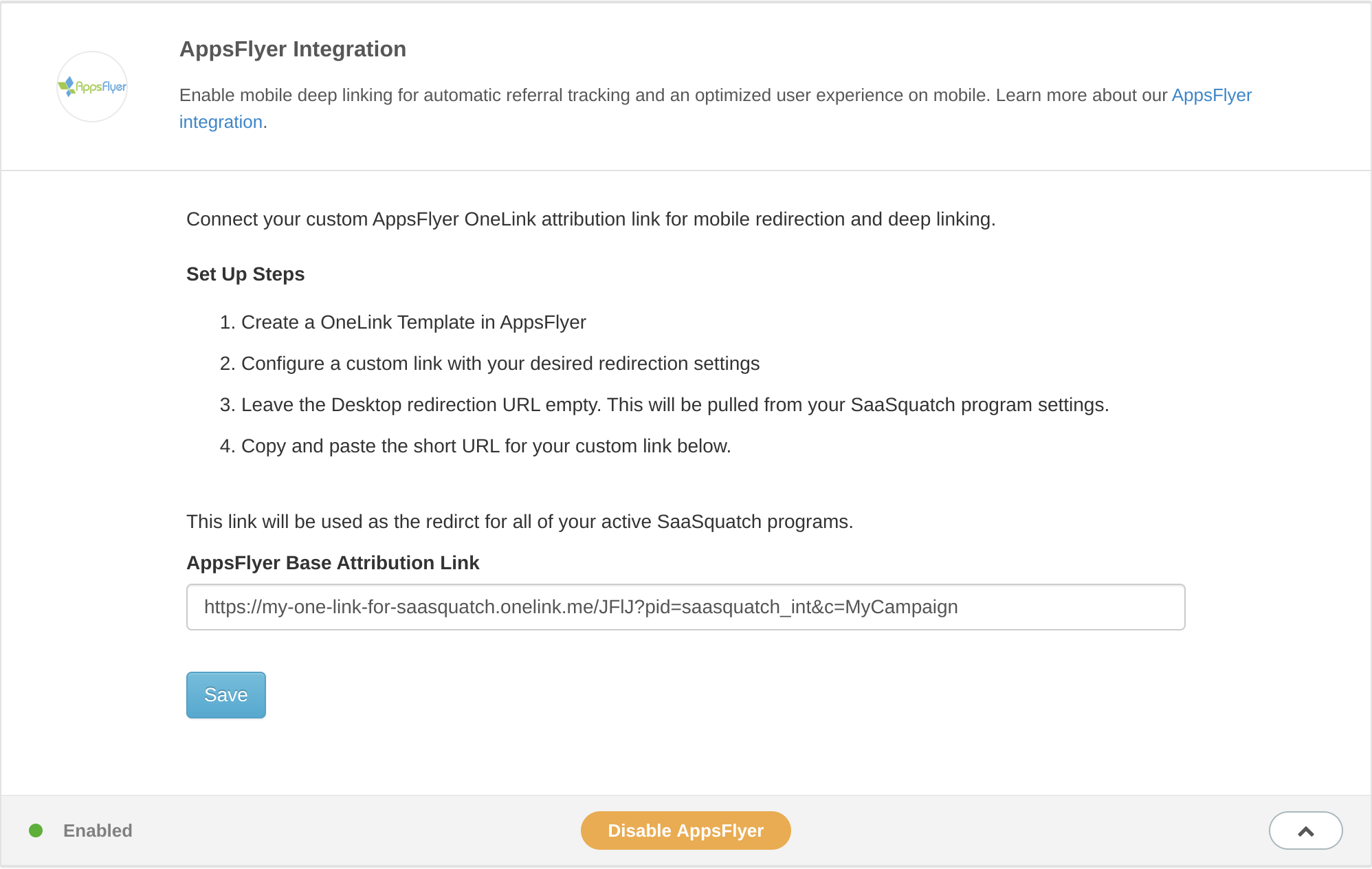Focus the AppsFlyer Base Attribution Link field

[685, 607]
